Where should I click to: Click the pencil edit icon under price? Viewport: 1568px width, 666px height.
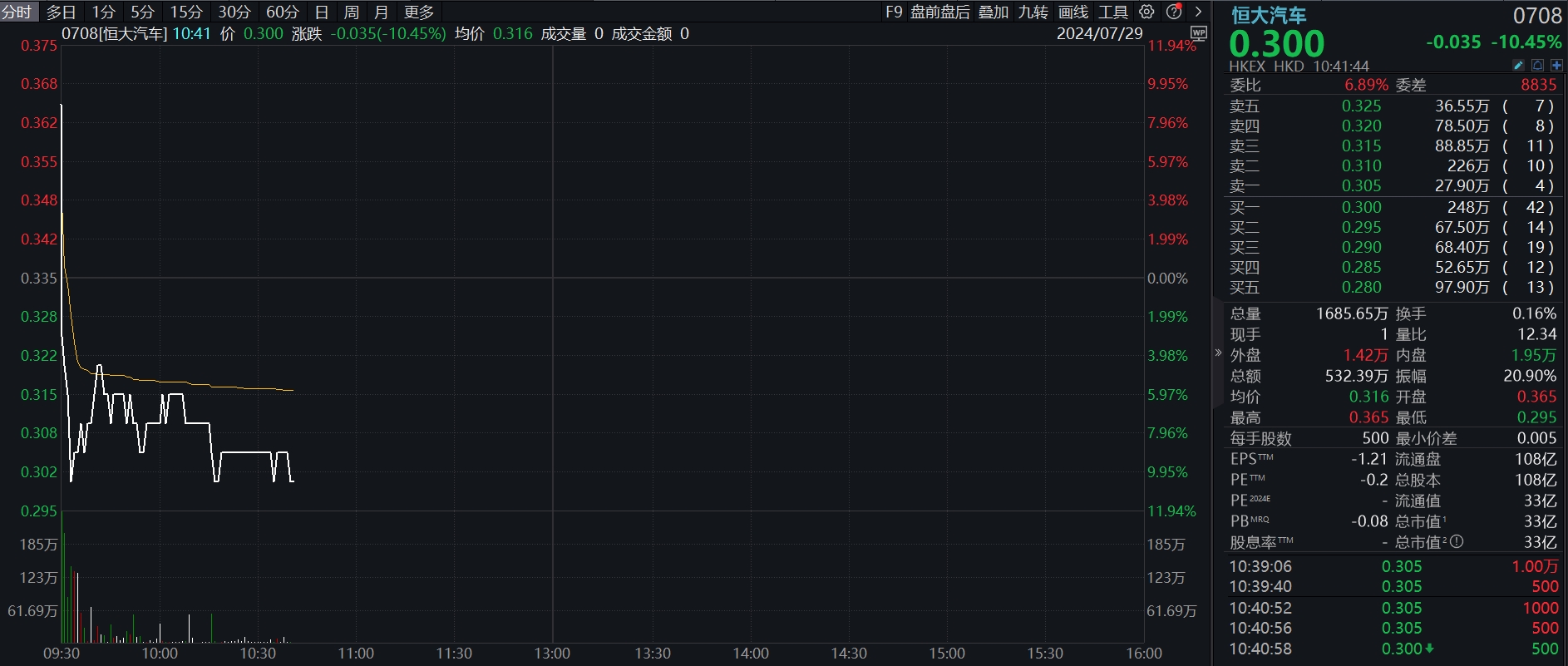[1518, 65]
